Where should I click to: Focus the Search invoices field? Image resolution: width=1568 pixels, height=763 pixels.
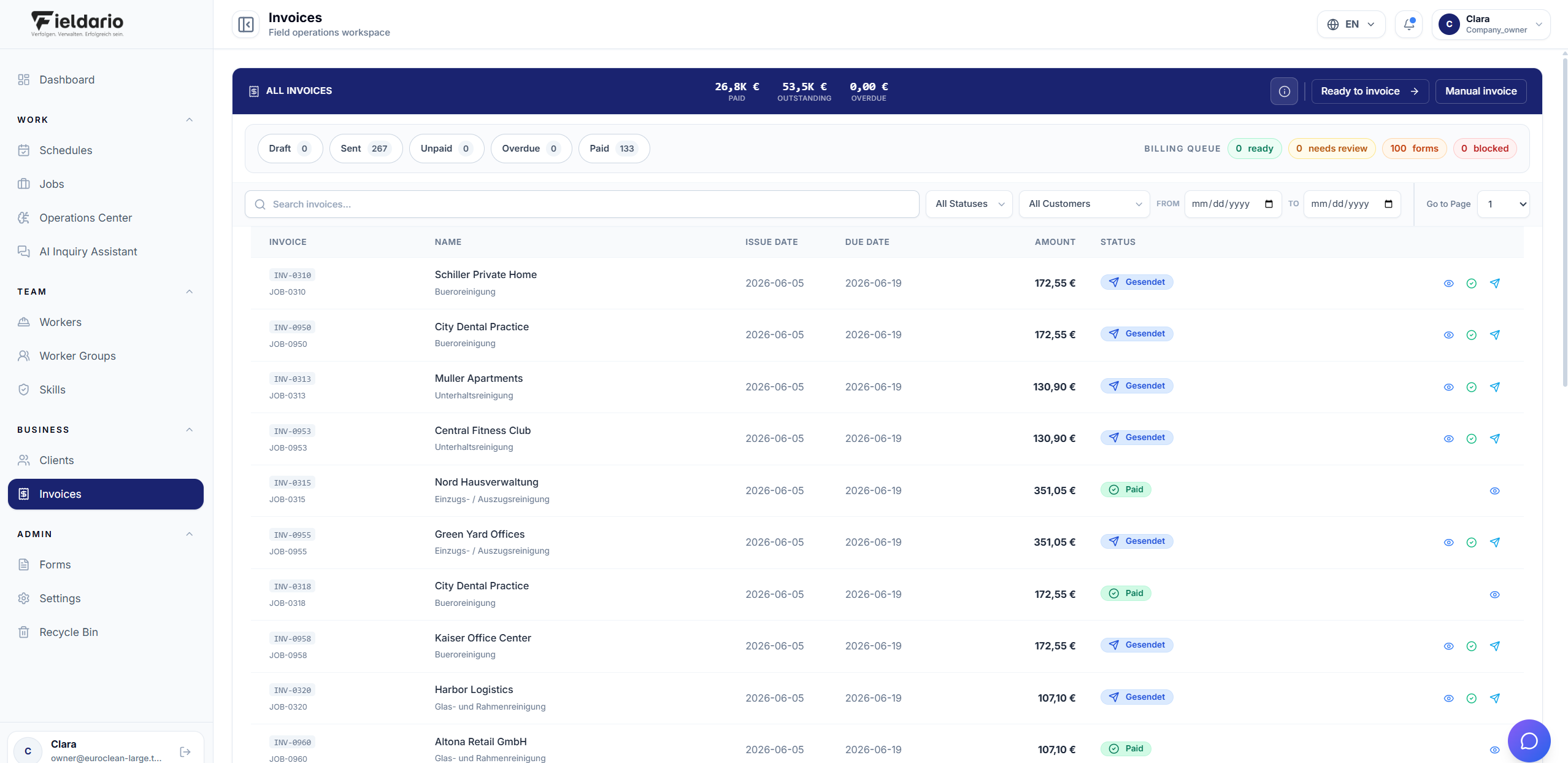tap(582, 204)
